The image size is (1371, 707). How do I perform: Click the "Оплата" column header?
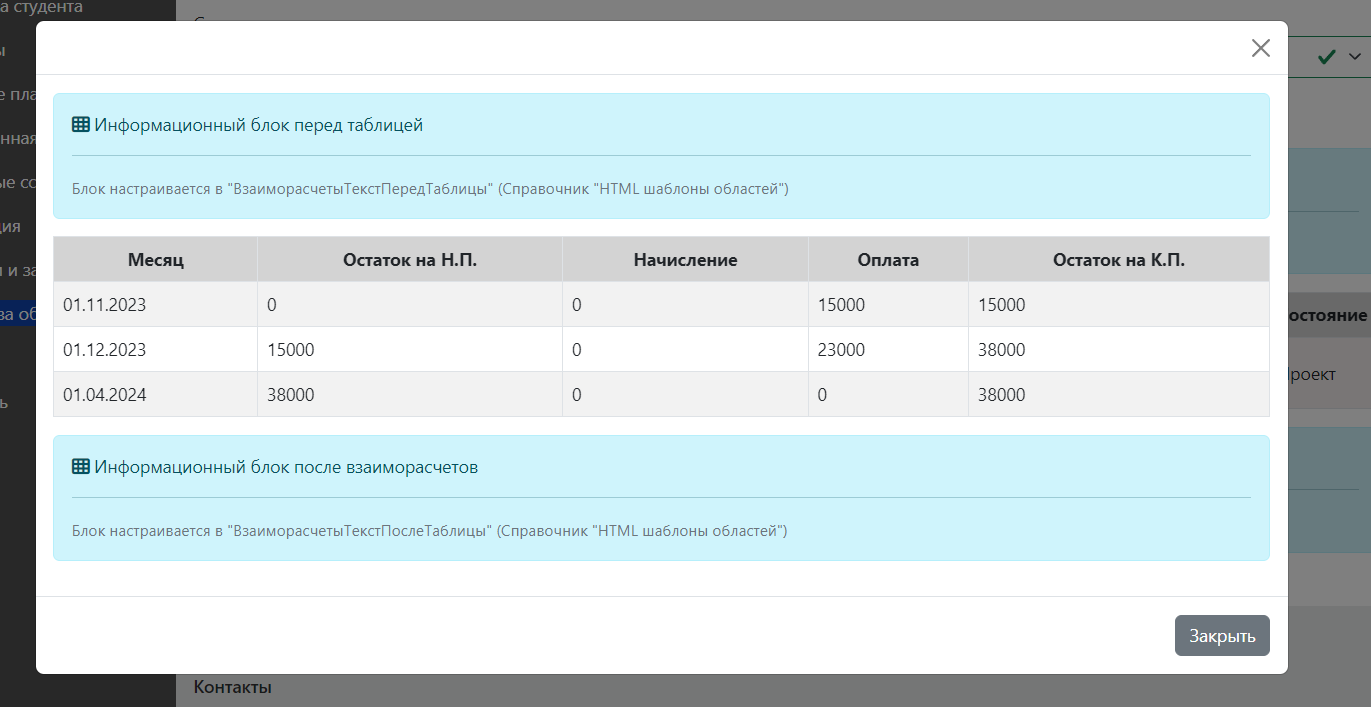887,260
